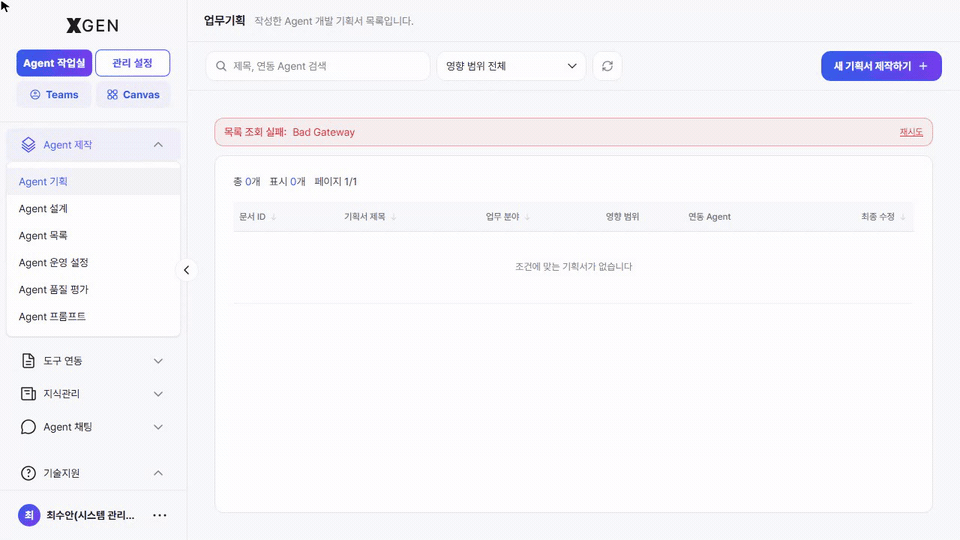The image size is (960, 540).
Task: Click the user avatar 최 circle
Action: pyautogui.click(x=29, y=516)
